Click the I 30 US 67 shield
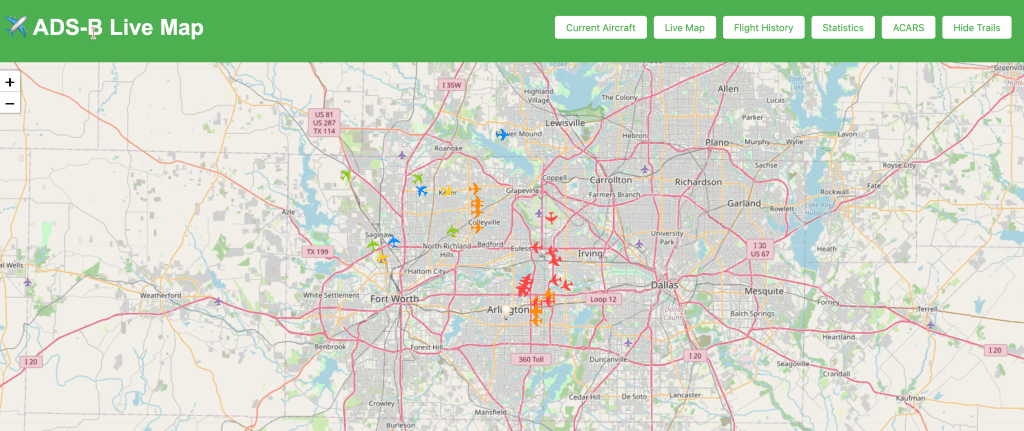 point(760,249)
